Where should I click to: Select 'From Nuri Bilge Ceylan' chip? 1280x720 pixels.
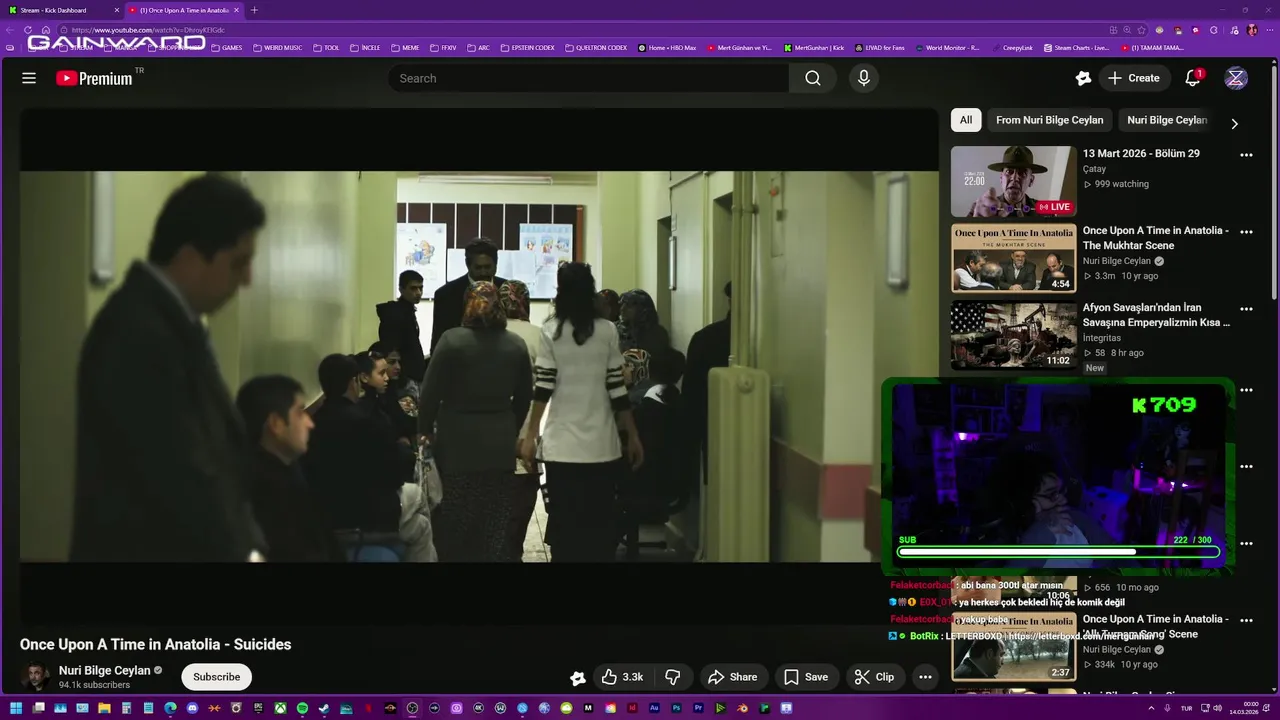(x=1050, y=120)
